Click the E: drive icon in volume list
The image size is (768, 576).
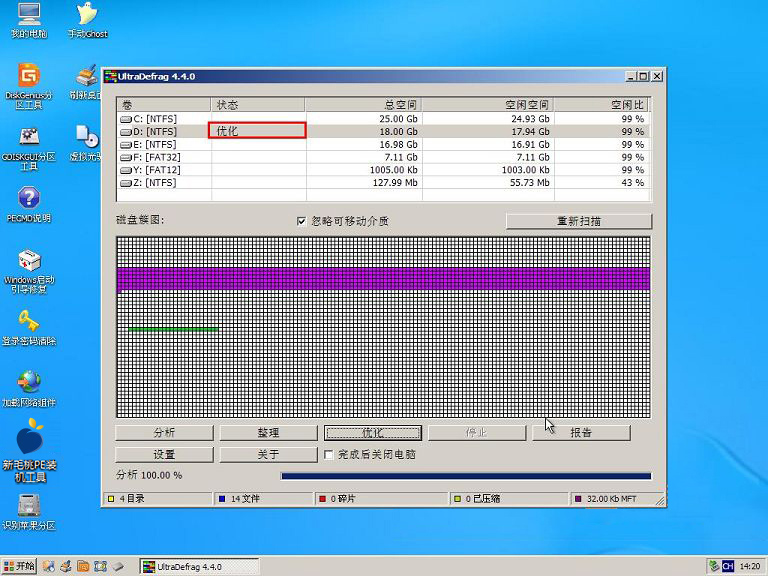[x=126, y=144]
